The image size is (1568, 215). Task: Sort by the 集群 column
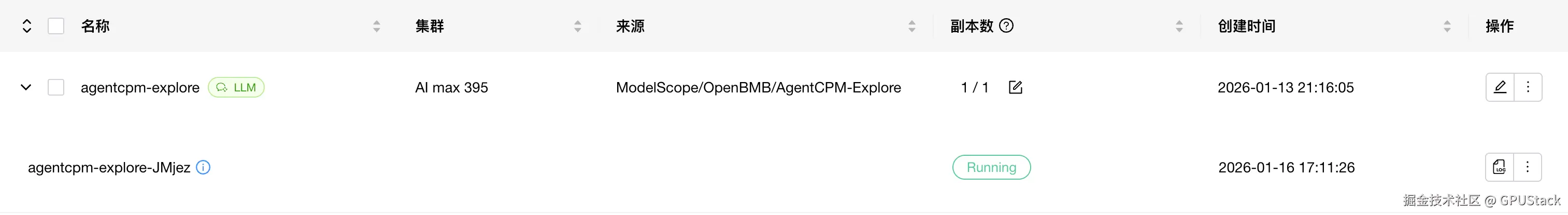[578, 26]
